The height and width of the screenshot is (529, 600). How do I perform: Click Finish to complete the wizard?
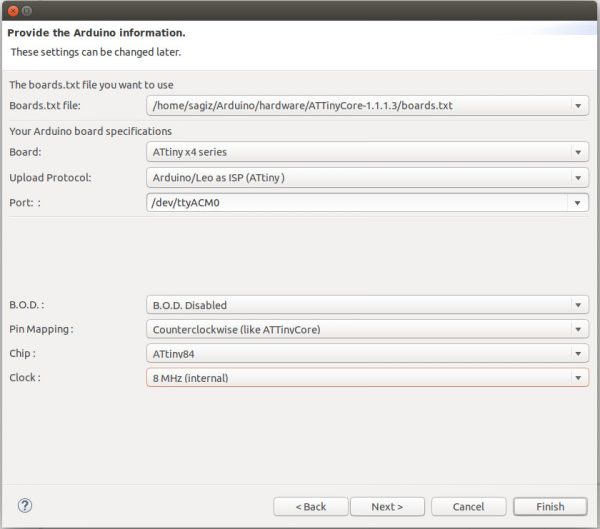point(550,506)
